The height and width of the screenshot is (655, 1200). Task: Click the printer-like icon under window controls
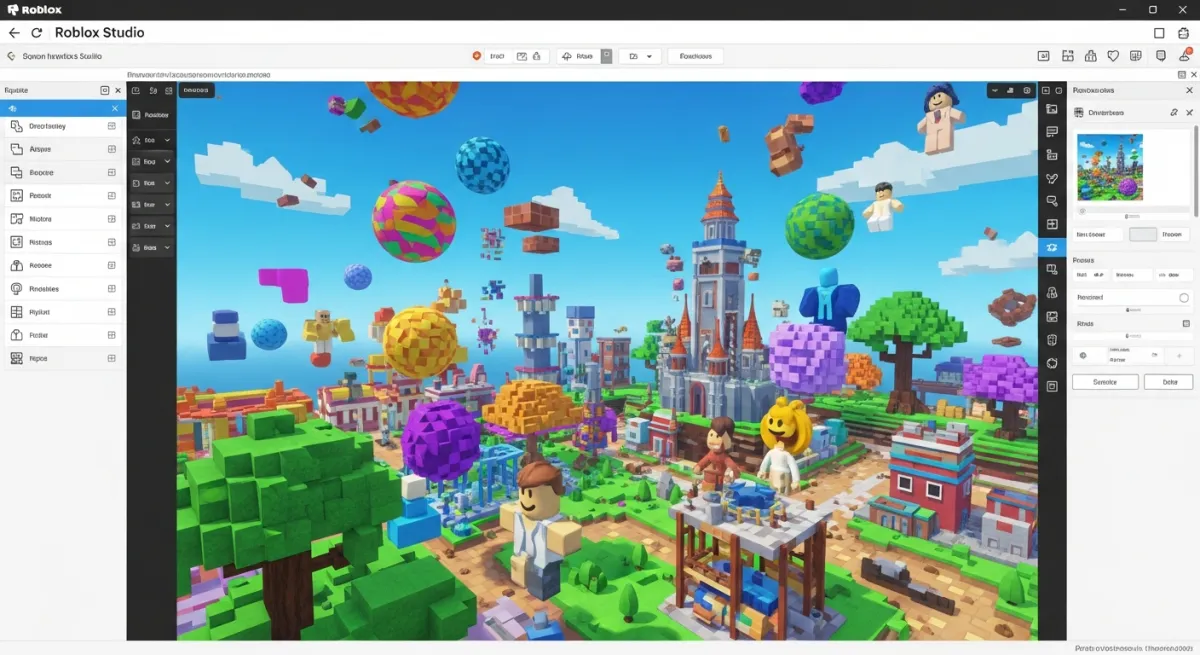point(1183,33)
